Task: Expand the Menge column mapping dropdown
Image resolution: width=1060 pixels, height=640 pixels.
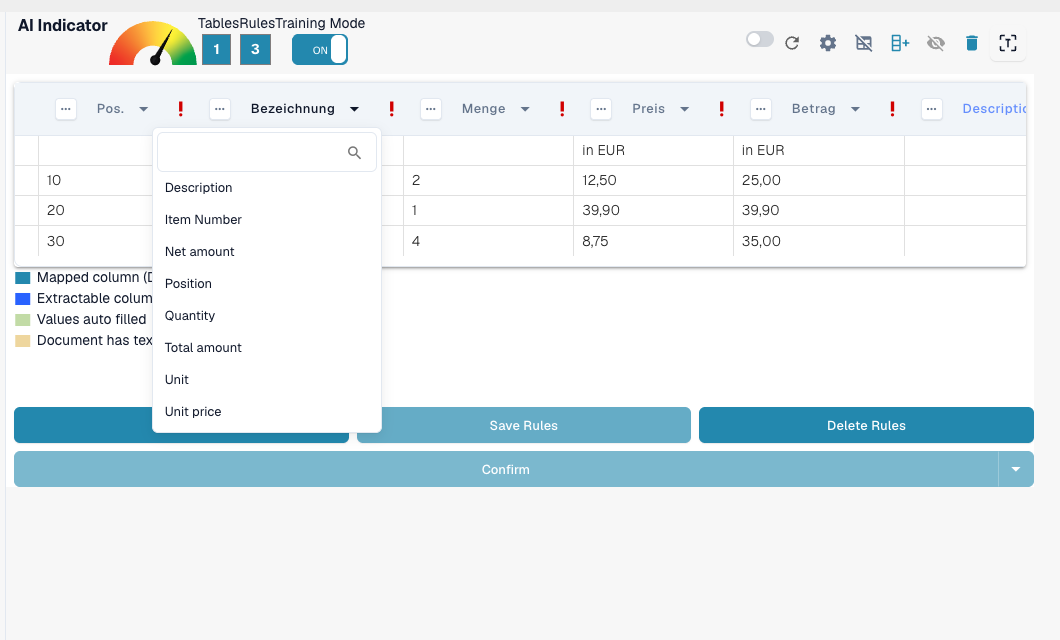Action: click(525, 109)
